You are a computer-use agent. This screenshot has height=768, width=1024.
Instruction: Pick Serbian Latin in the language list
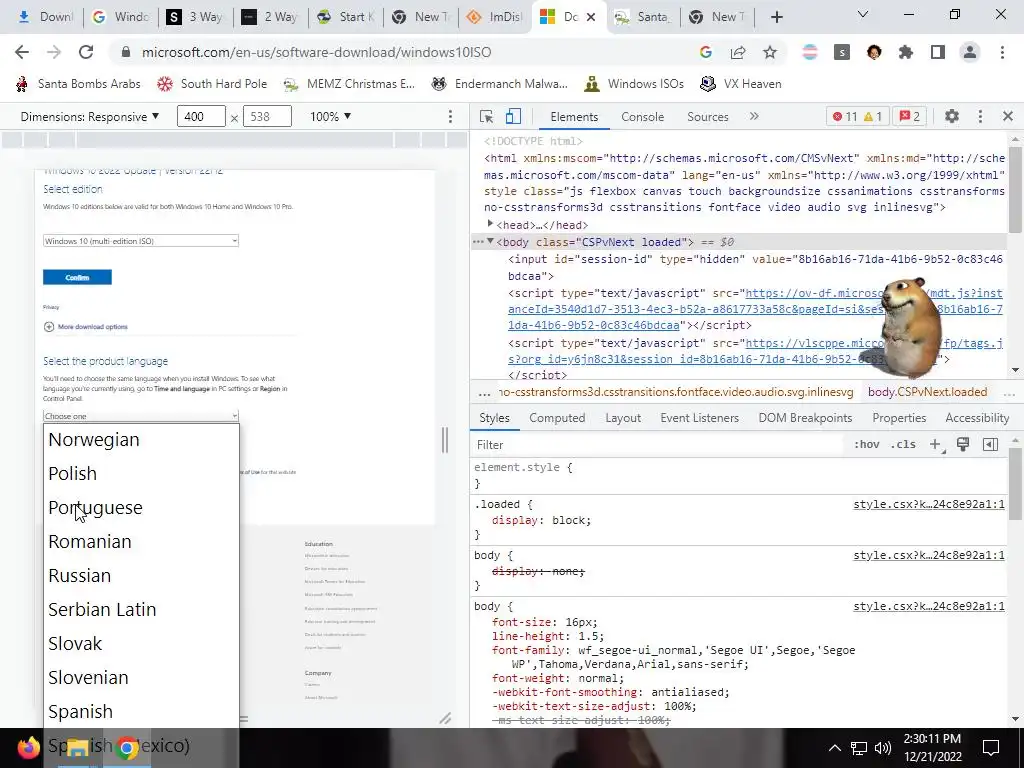(x=141, y=609)
